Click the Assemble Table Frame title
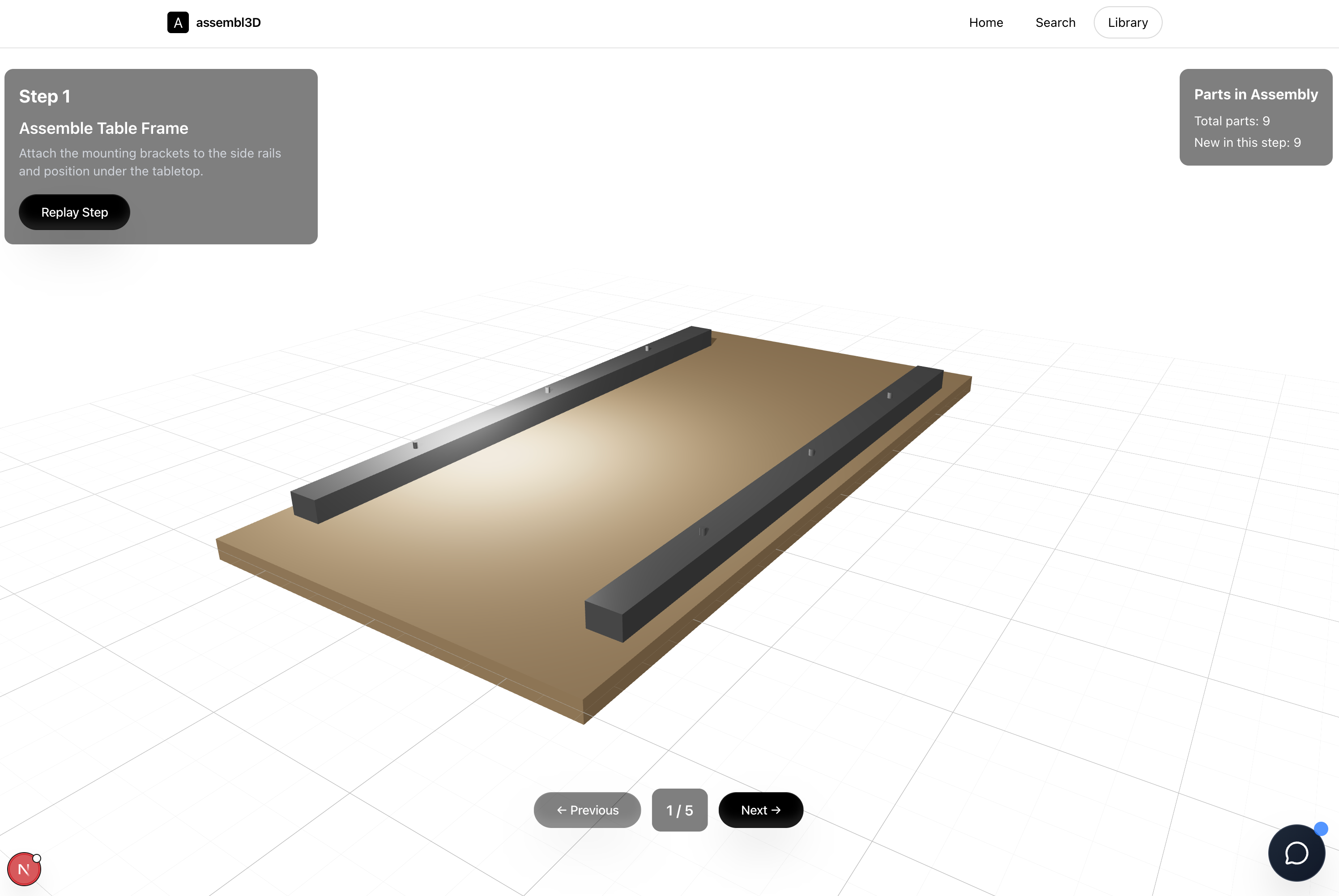This screenshot has height=896, width=1339. [x=103, y=128]
